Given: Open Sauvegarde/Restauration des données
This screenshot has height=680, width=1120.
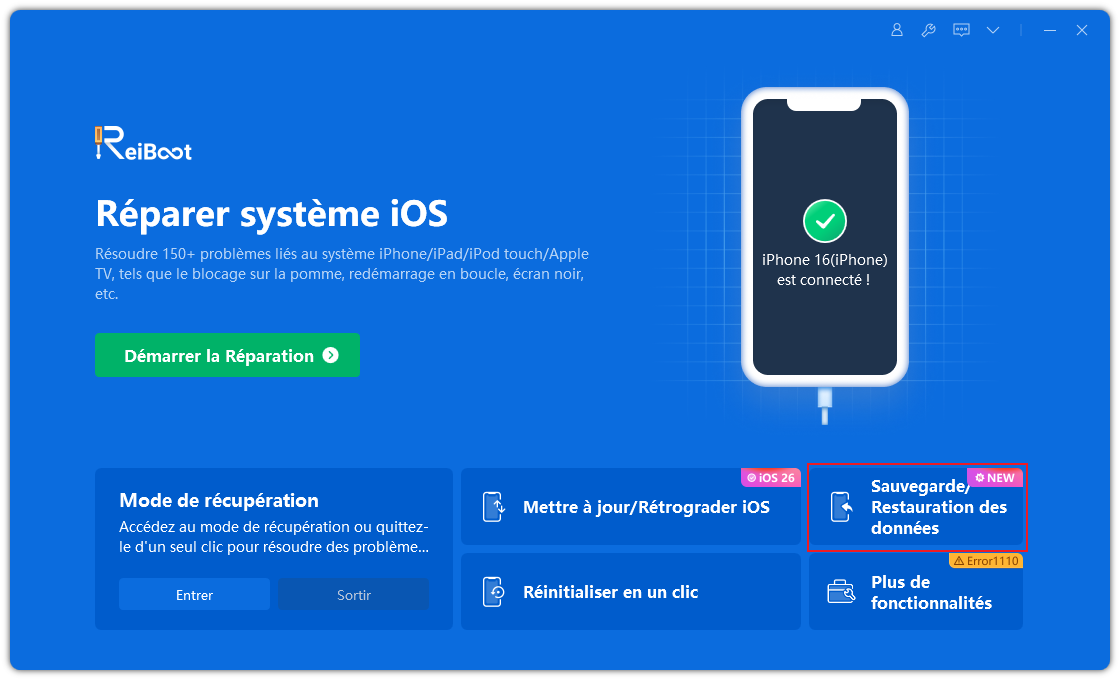Looking at the screenshot, I should coord(917,507).
